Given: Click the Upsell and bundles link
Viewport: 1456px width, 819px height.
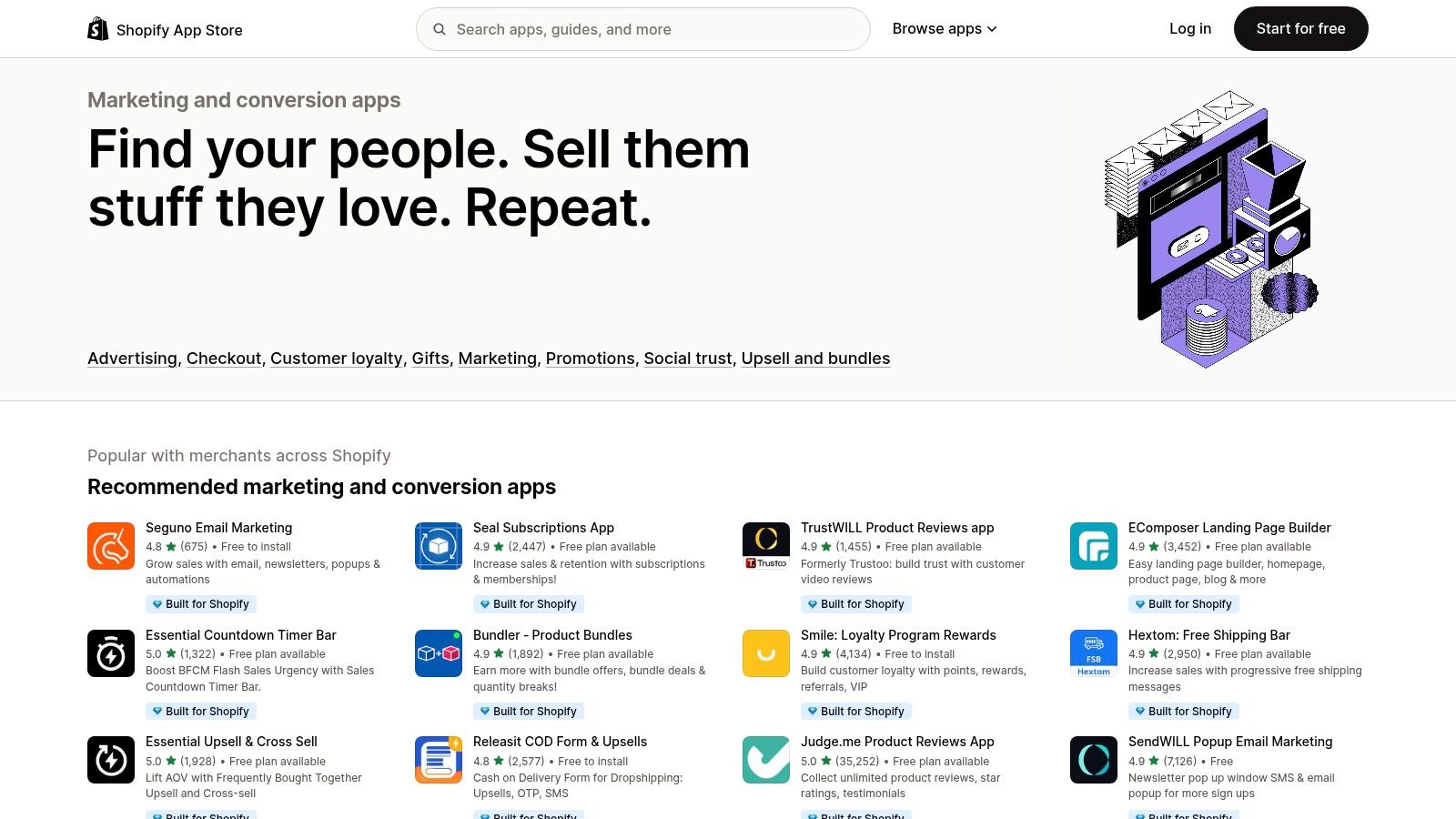Looking at the screenshot, I should (815, 359).
